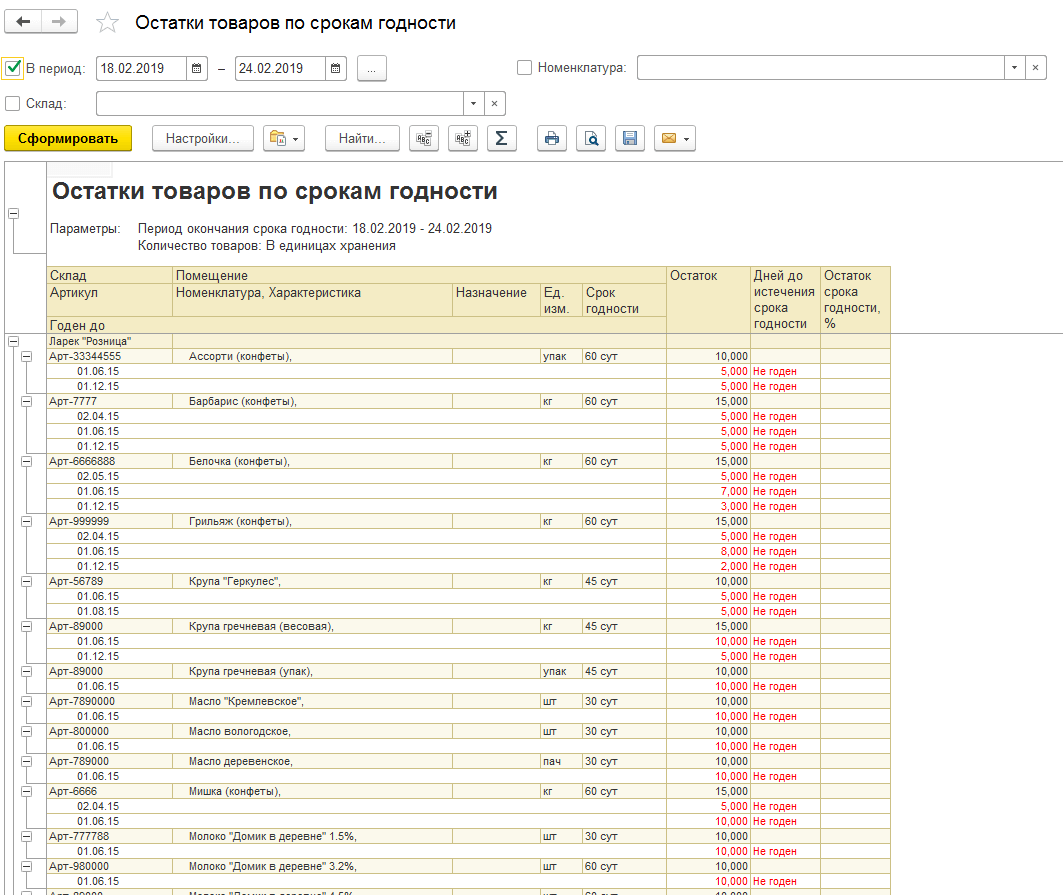
Task: Select the 'Назначение' column header
Action: 496,300
